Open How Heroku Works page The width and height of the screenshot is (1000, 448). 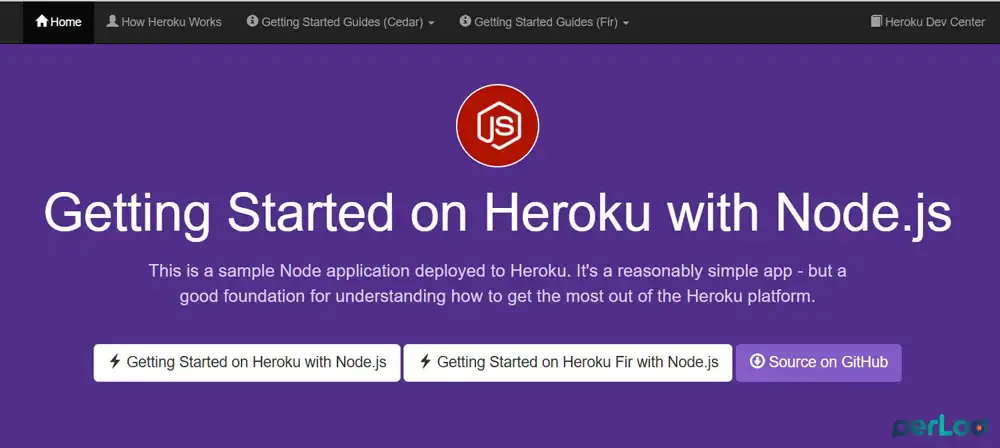click(x=164, y=22)
